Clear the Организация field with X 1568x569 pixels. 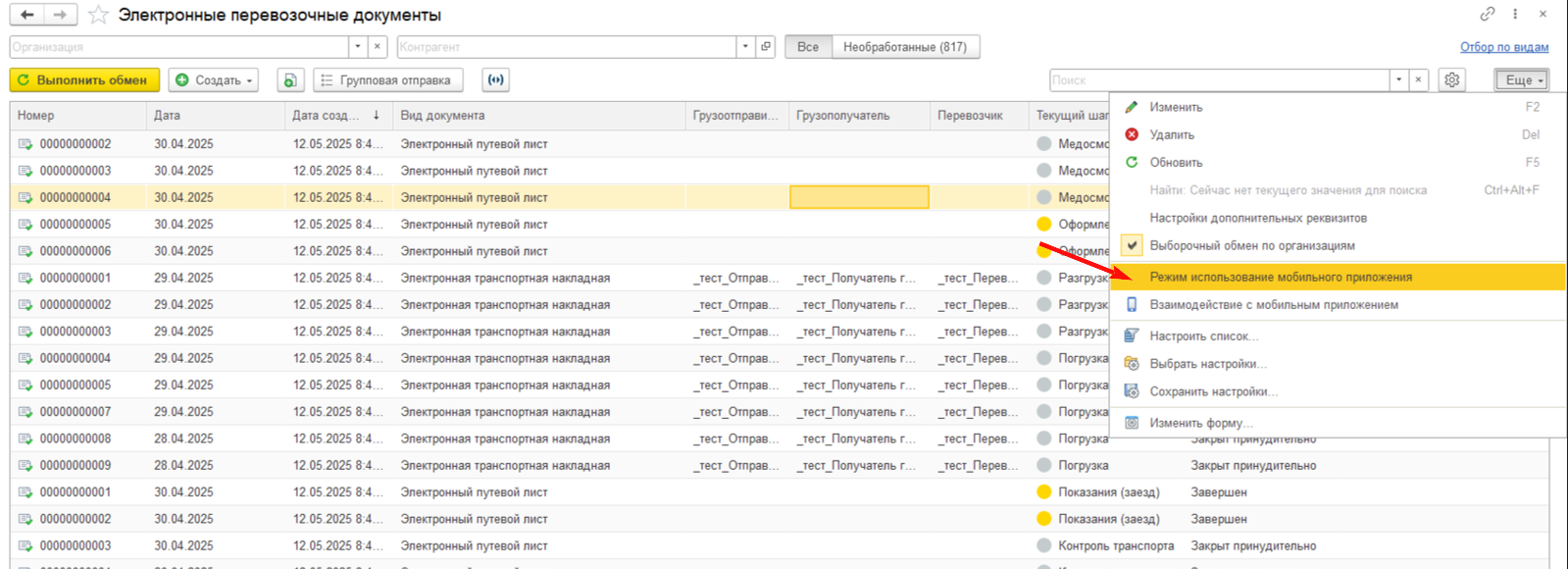tap(379, 46)
